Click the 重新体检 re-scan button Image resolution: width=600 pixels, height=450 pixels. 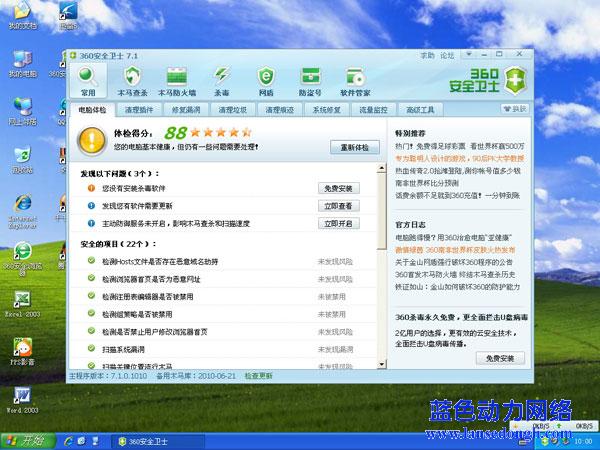point(355,147)
